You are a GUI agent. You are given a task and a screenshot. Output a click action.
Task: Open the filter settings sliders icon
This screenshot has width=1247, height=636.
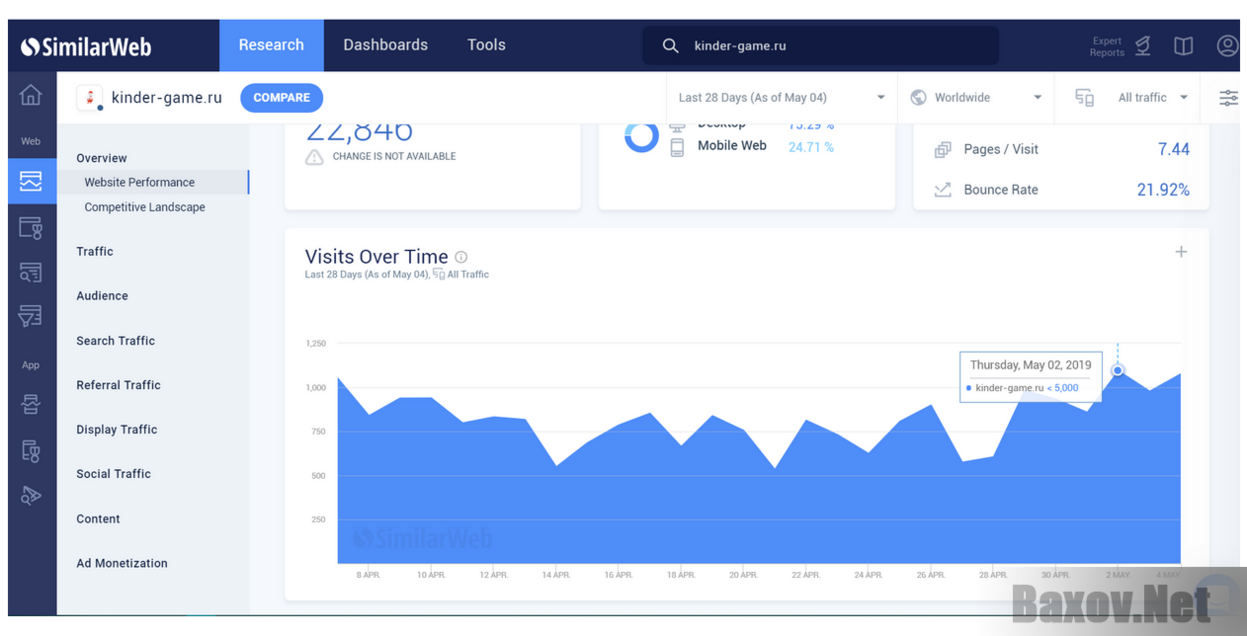[x=1228, y=98]
